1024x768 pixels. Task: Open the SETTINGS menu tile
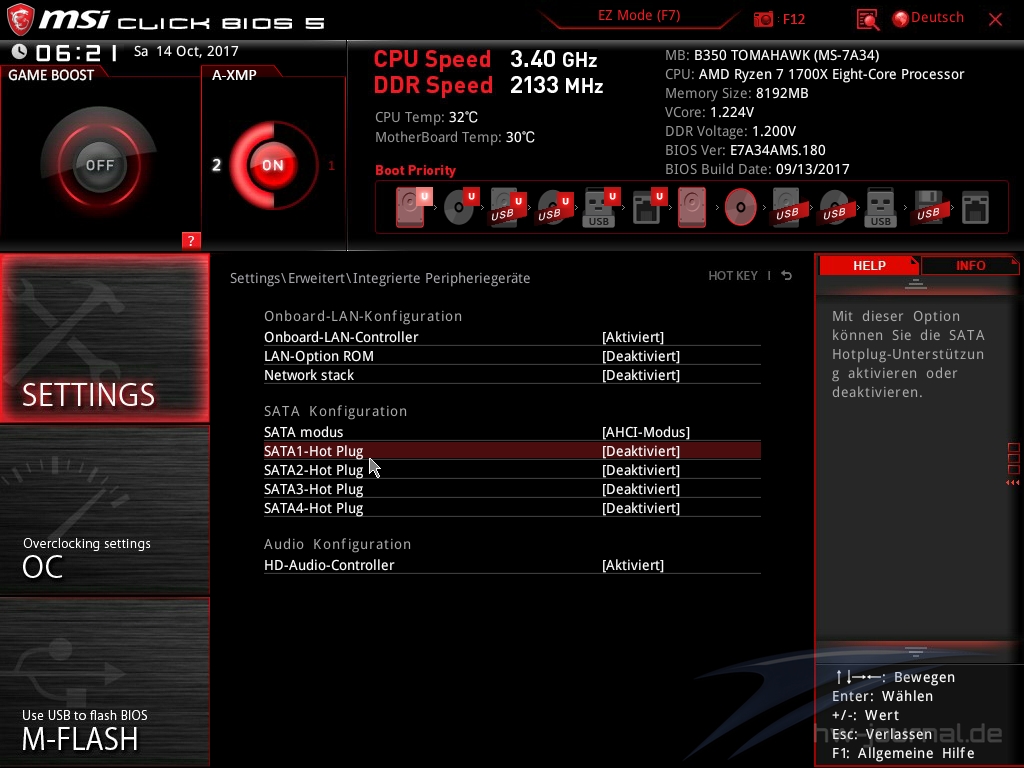pos(104,338)
